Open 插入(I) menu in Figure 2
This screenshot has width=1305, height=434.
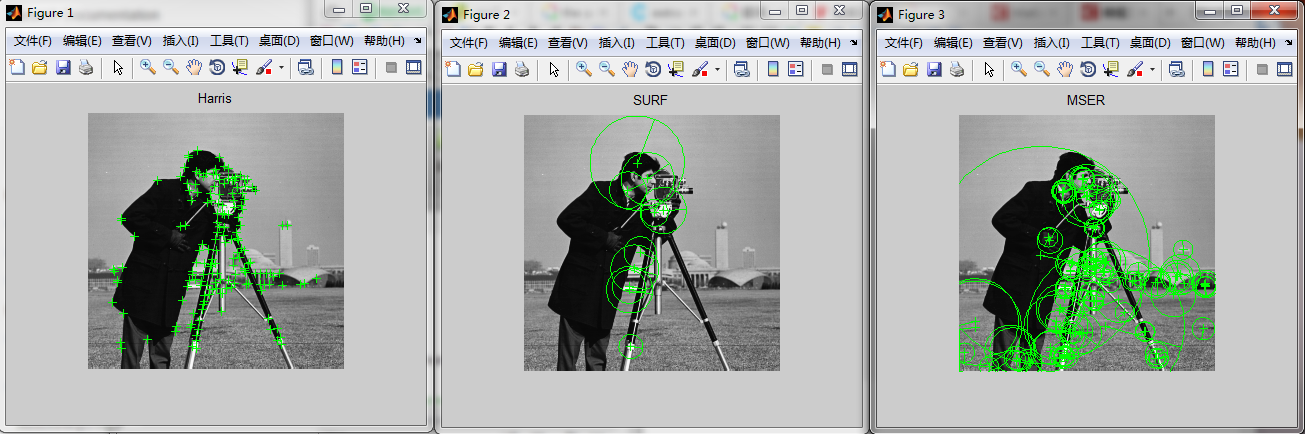coord(617,43)
